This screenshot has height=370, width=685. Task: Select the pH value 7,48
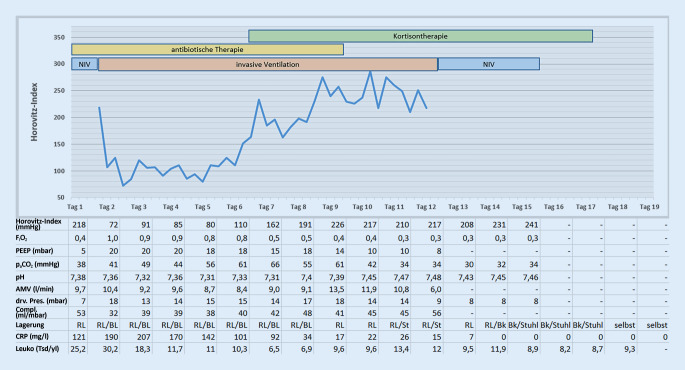click(x=434, y=277)
